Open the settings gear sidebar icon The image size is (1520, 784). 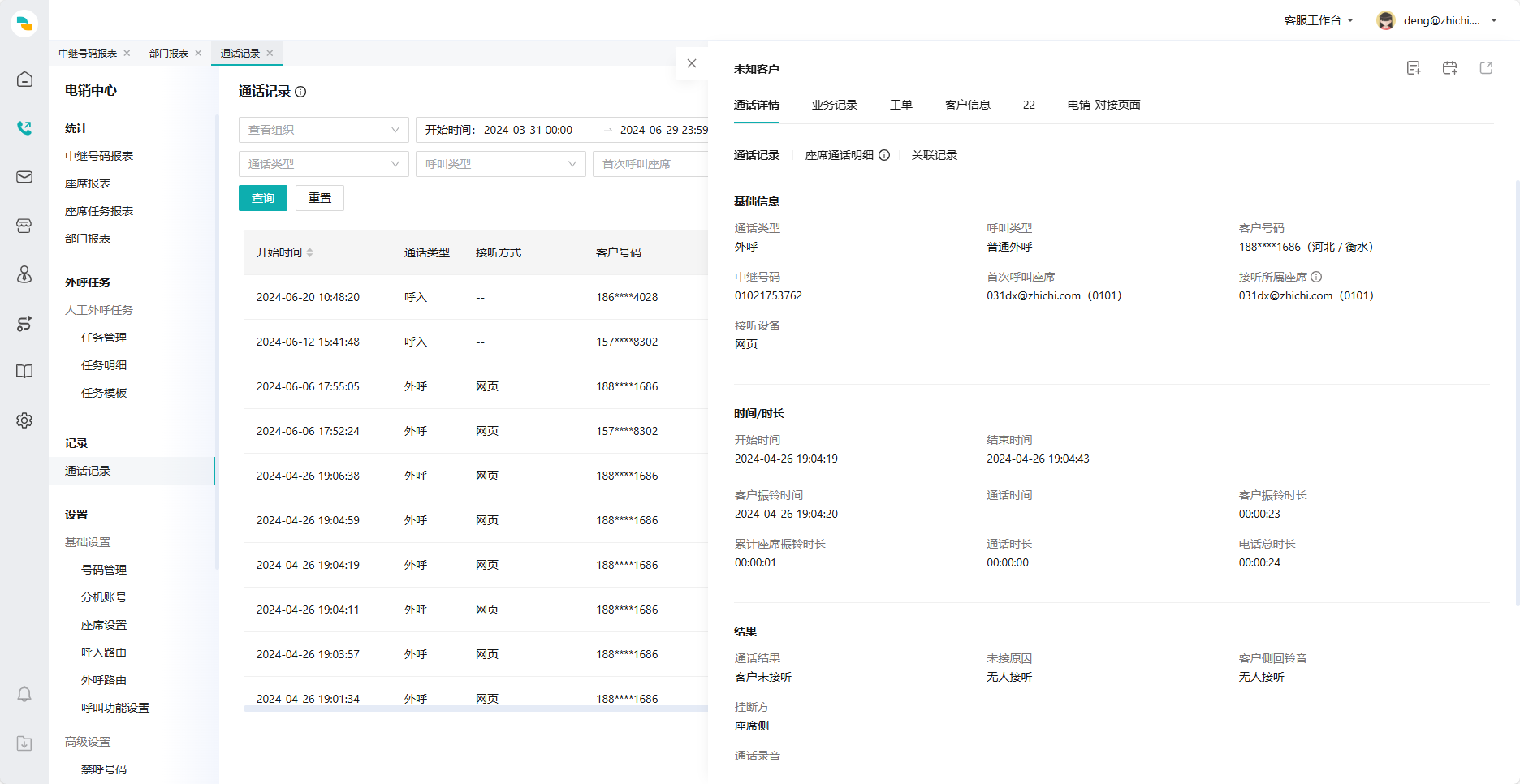(24, 420)
